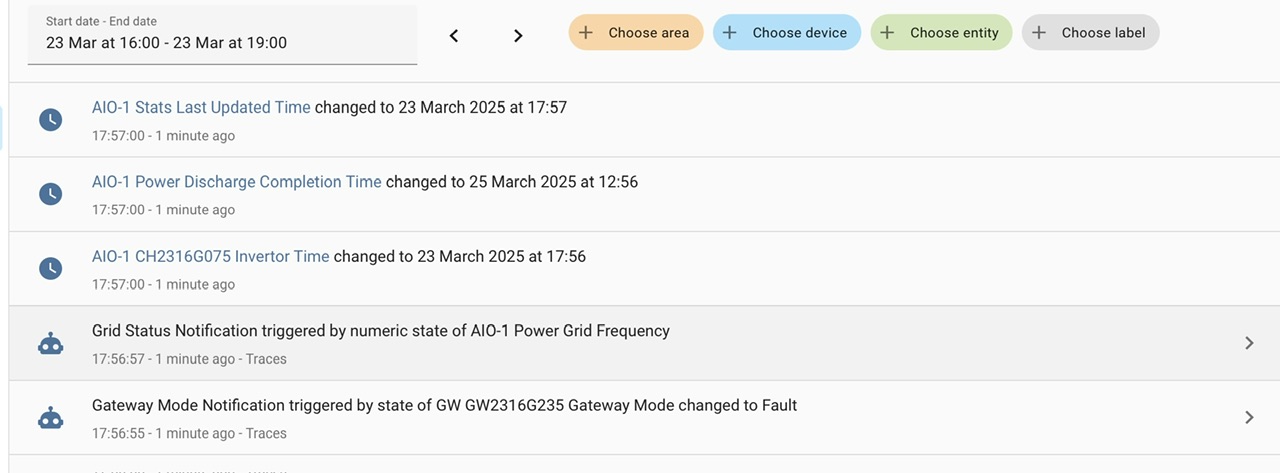This screenshot has height=473, width=1280.
Task: Click the plus icon on Choose area chip
Action: pyautogui.click(x=586, y=32)
